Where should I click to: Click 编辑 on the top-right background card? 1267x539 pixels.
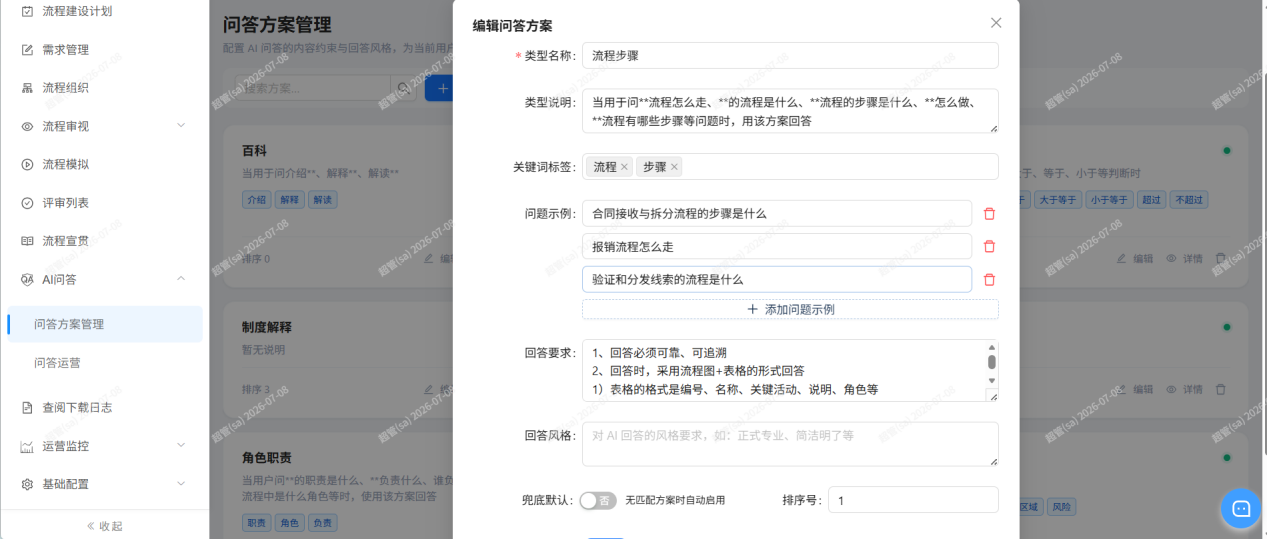[x=1134, y=258]
